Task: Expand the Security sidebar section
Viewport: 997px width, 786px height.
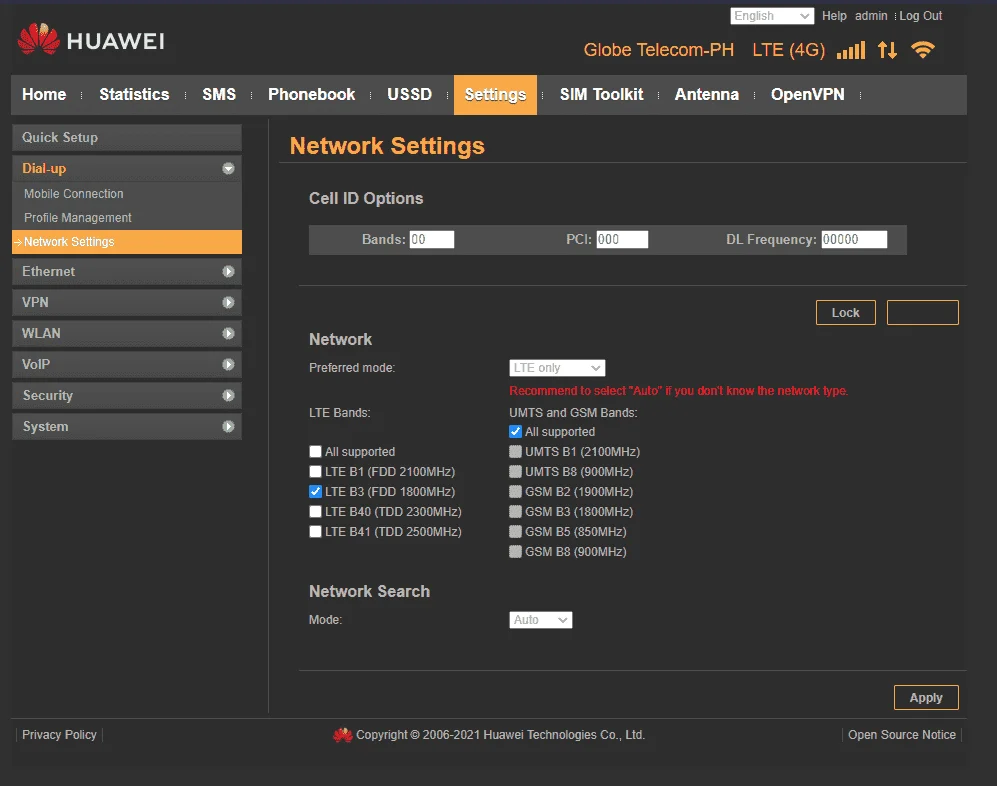Action: pos(127,396)
